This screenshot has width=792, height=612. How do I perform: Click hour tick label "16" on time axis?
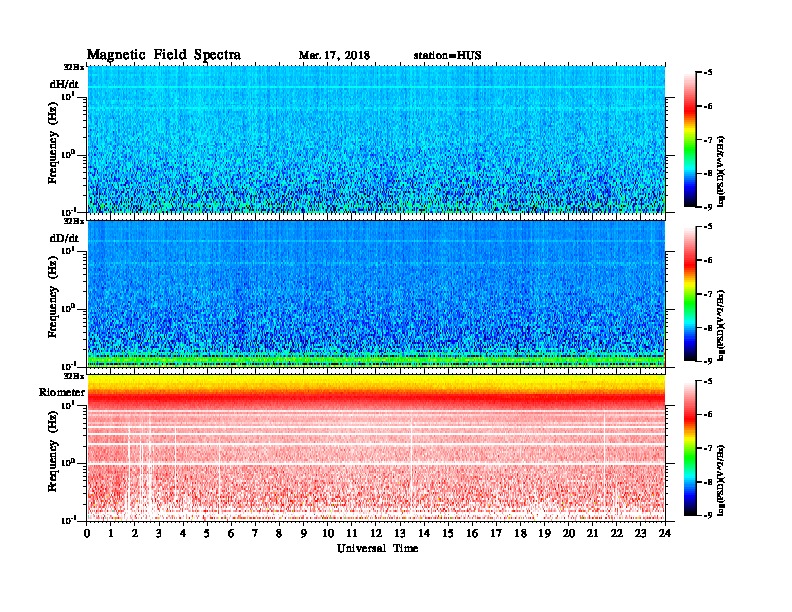472,533
